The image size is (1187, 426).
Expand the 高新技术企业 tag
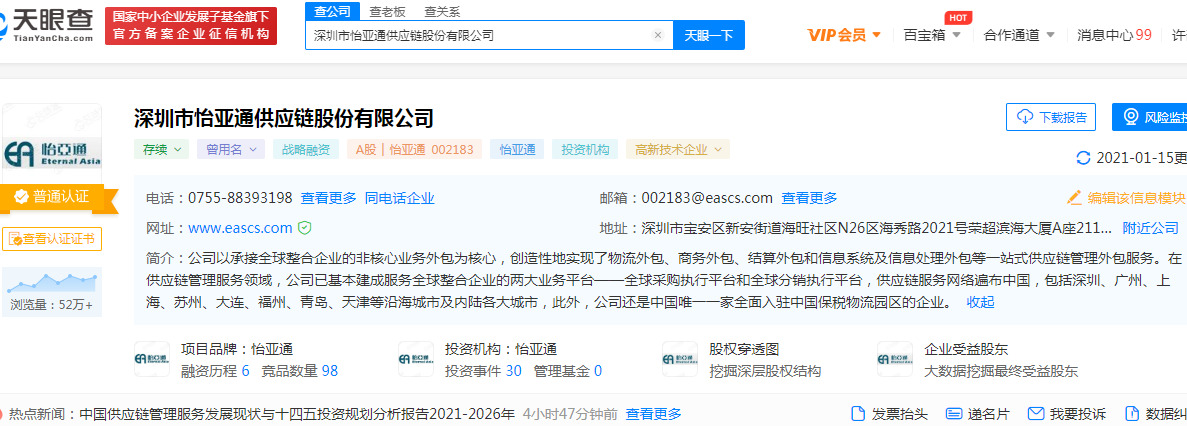[x=678, y=149]
